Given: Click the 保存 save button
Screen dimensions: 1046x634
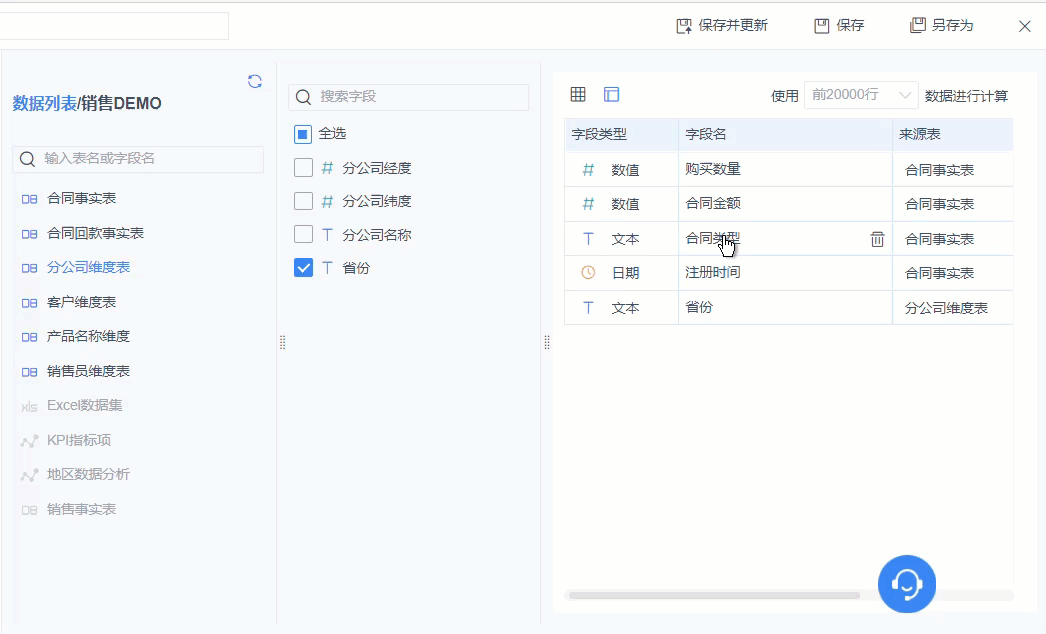Looking at the screenshot, I should 839,26.
